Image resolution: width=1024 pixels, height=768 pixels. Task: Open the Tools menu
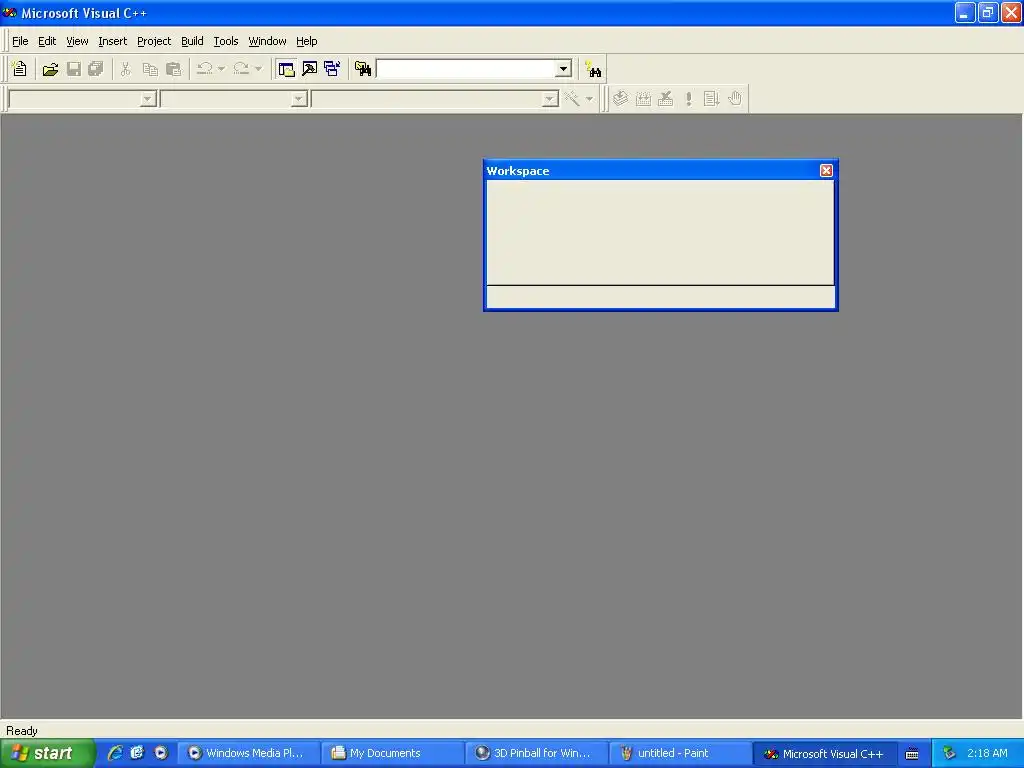(x=226, y=41)
